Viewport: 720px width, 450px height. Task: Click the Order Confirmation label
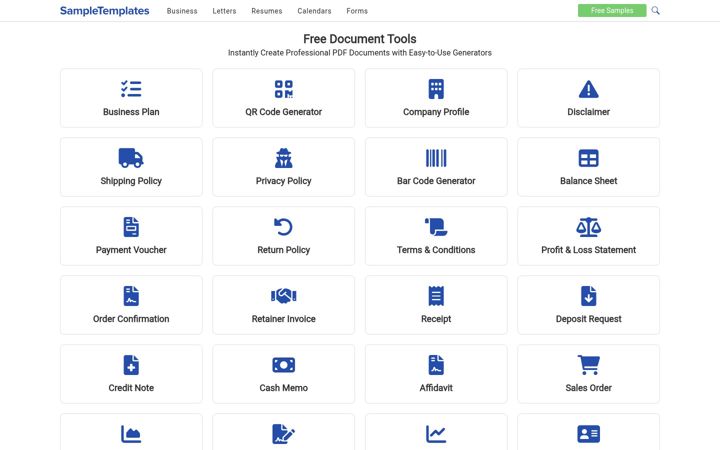[x=131, y=319]
